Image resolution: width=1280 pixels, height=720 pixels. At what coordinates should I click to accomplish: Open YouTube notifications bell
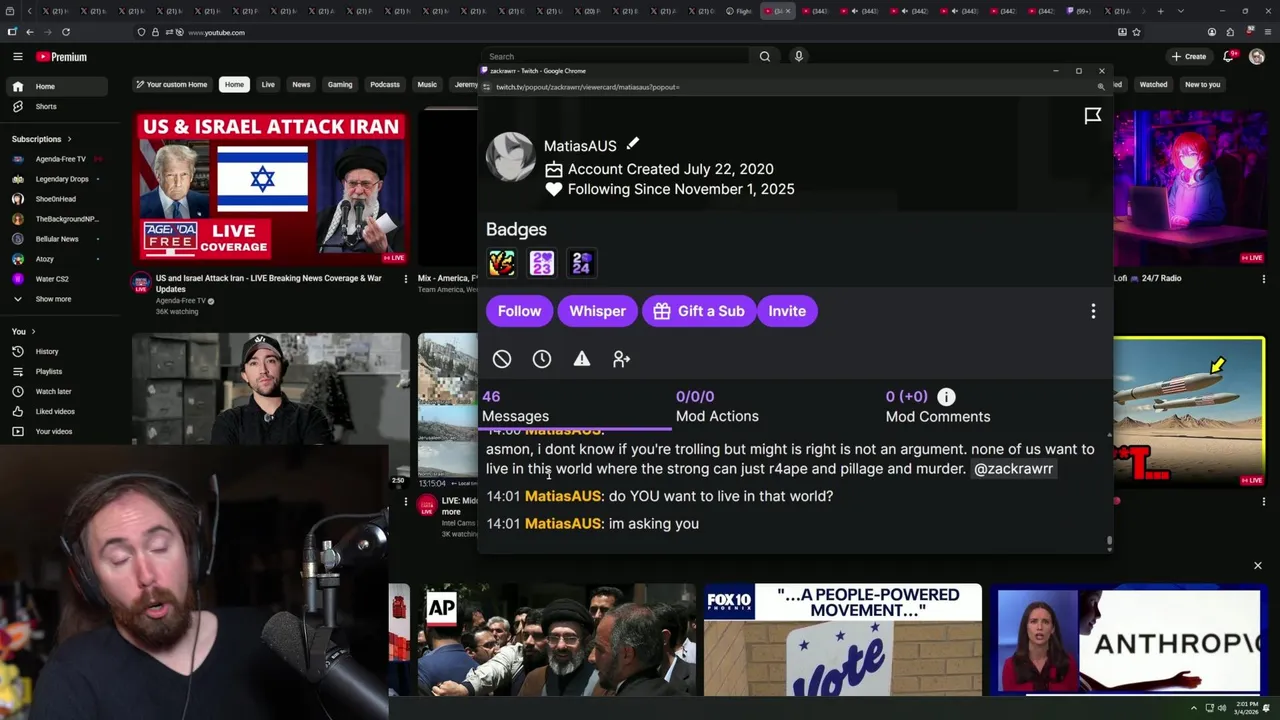tap(1229, 57)
